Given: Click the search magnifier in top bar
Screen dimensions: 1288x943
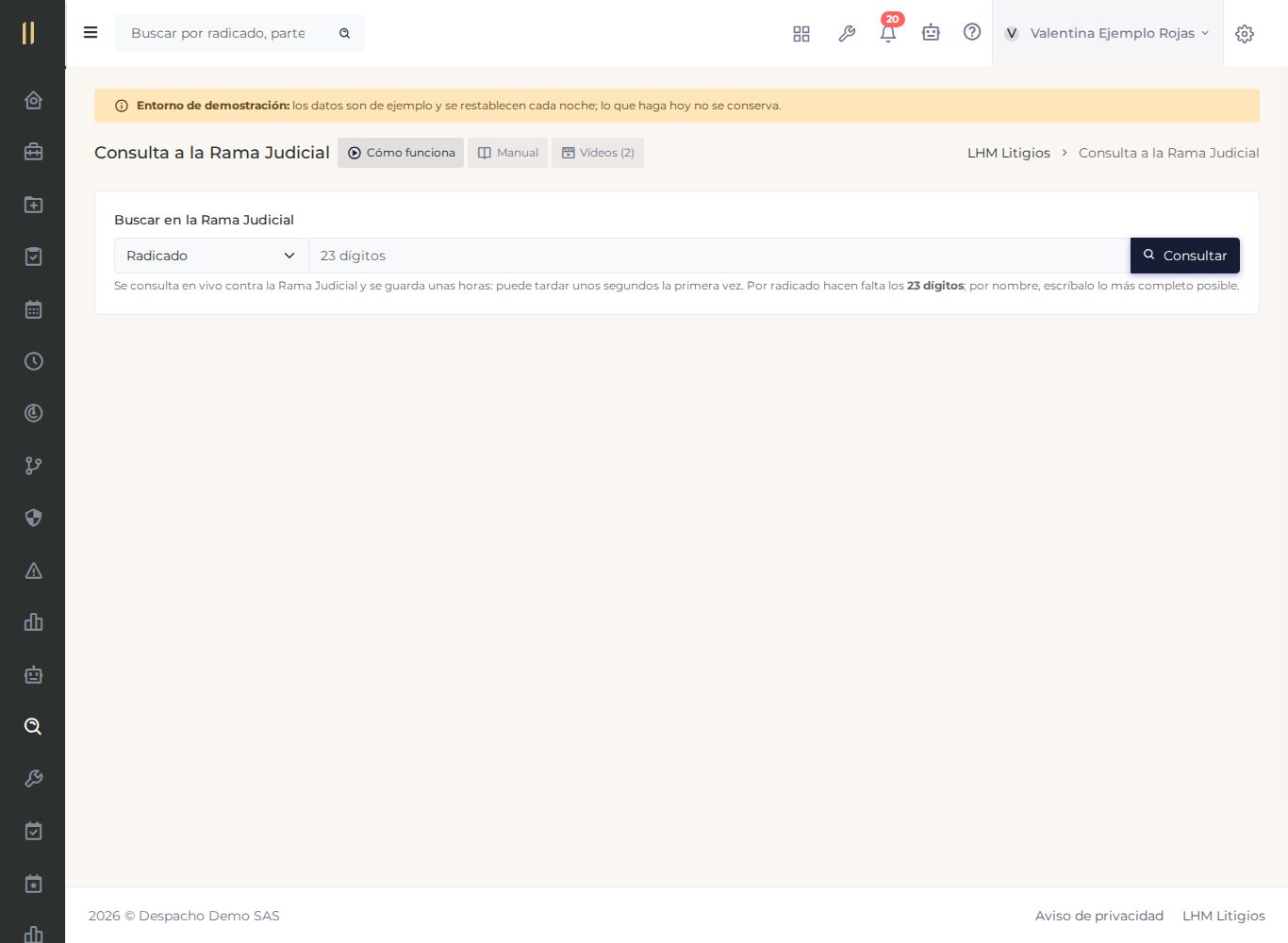Looking at the screenshot, I should point(345,33).
